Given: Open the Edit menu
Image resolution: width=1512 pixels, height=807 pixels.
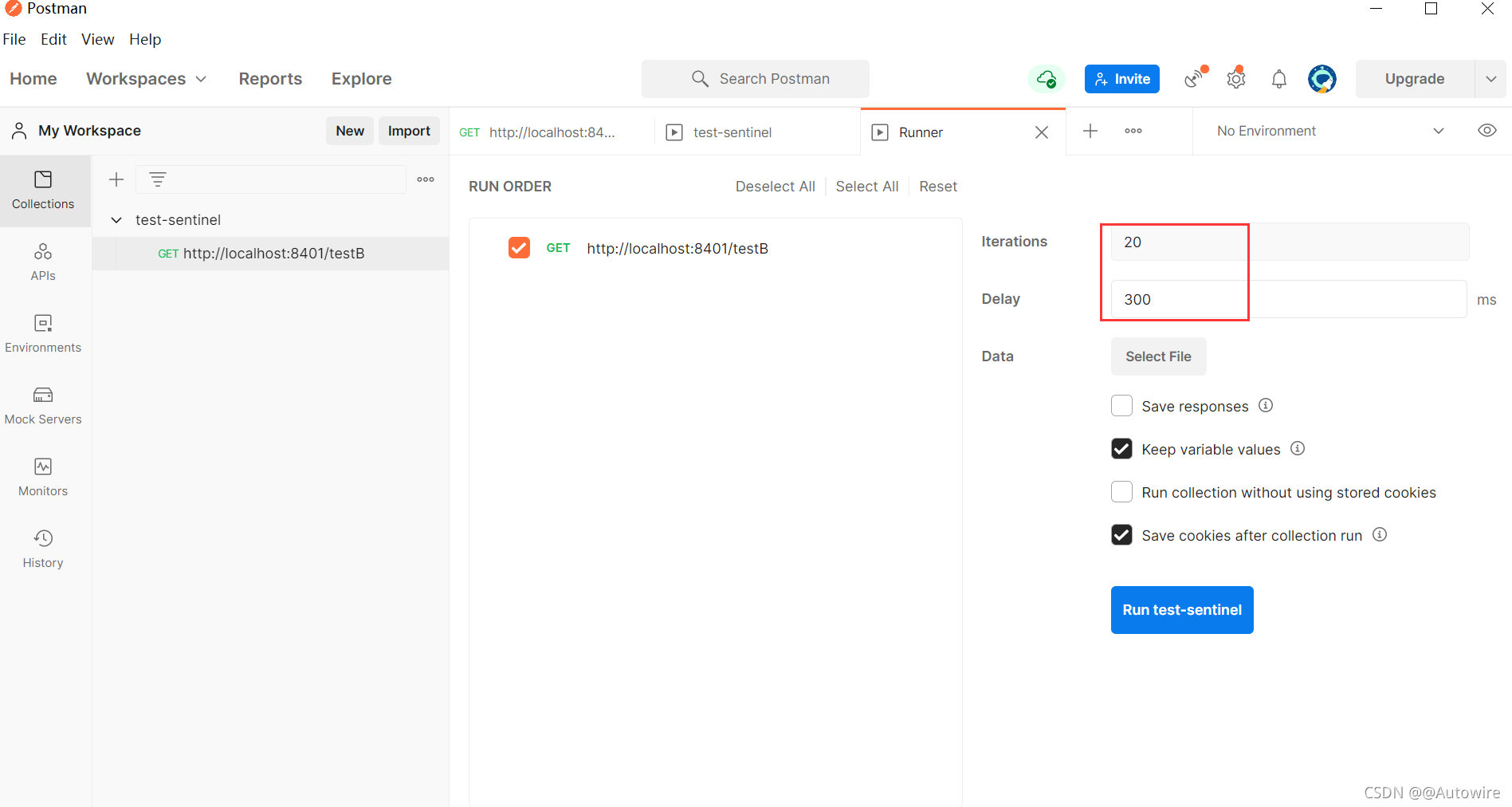Looking at the screenshot, I should pos(53,39).
